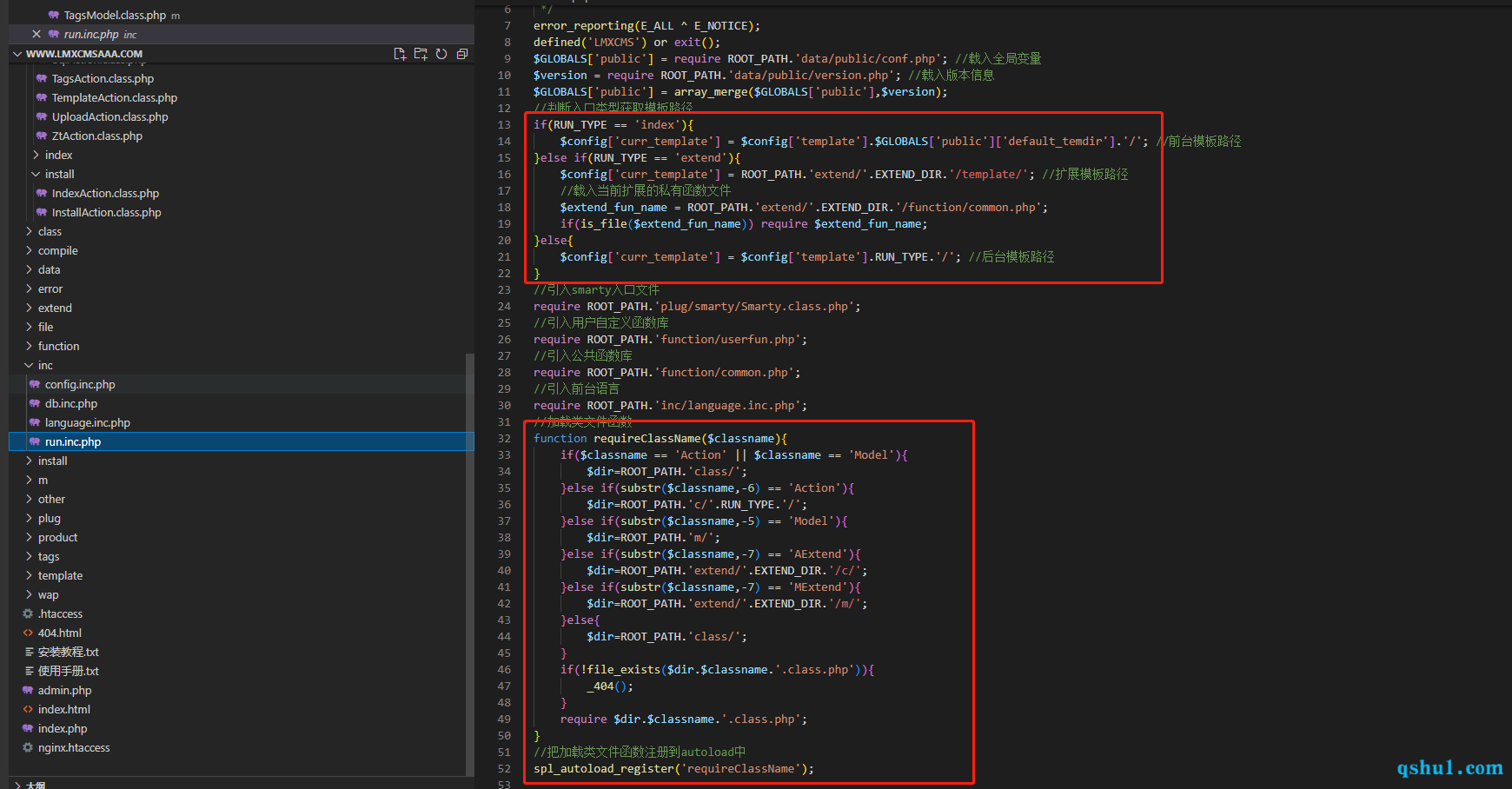Open InstallAction.class.php file
1512x789 pixels.
click(107, 212)
